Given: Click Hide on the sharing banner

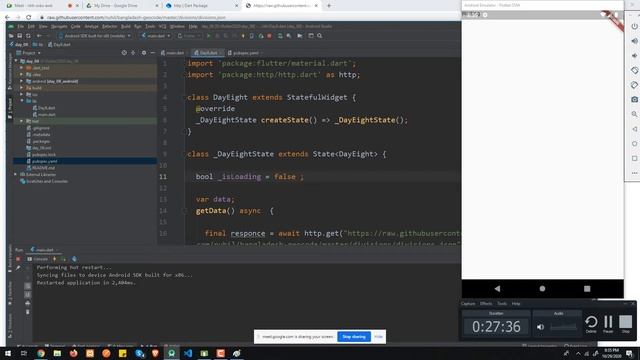Looking at the screenshot, I should pyautogui.click(x=378, y=337).
